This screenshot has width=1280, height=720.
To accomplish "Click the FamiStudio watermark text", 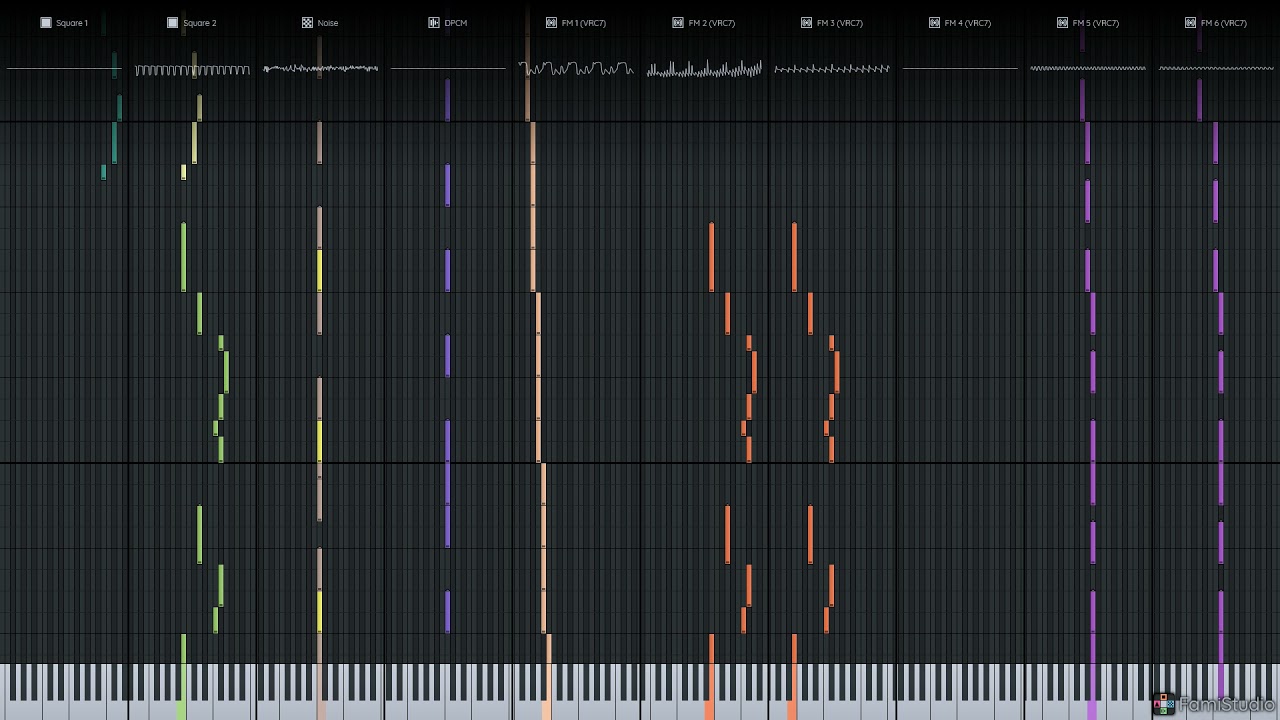I will tap(1227, 704).
